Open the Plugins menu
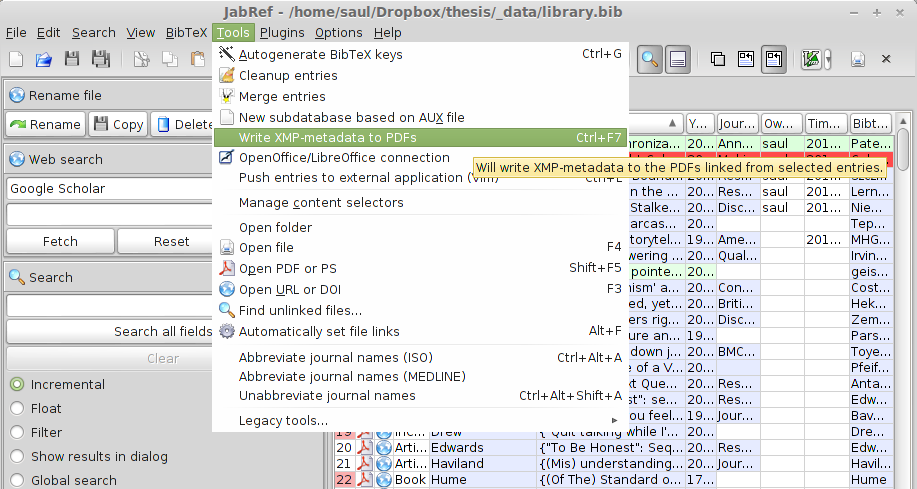 pos(282,33)
